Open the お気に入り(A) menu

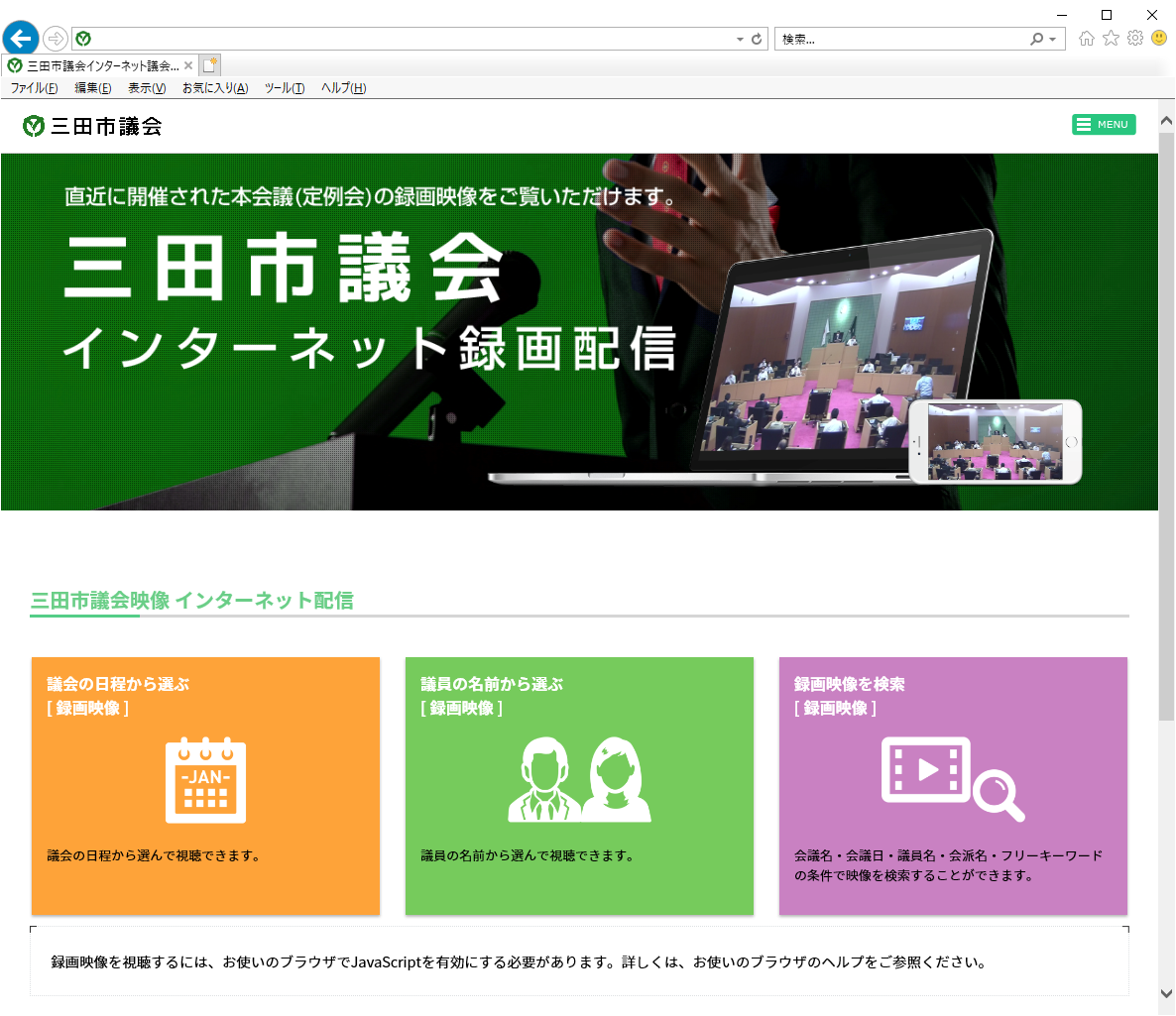214,88
